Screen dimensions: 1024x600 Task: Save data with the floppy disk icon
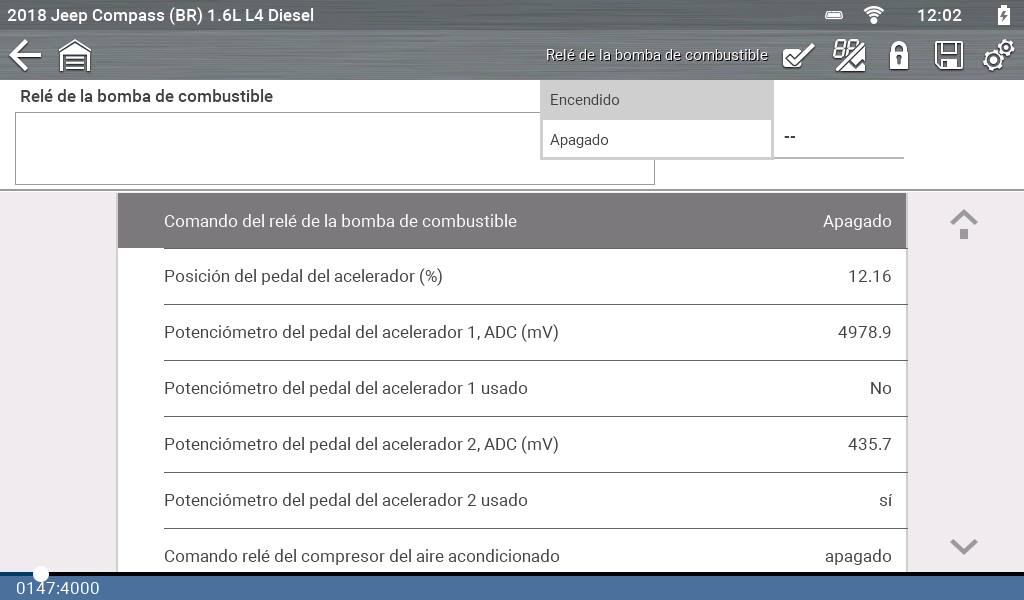[x=948, y=56]
